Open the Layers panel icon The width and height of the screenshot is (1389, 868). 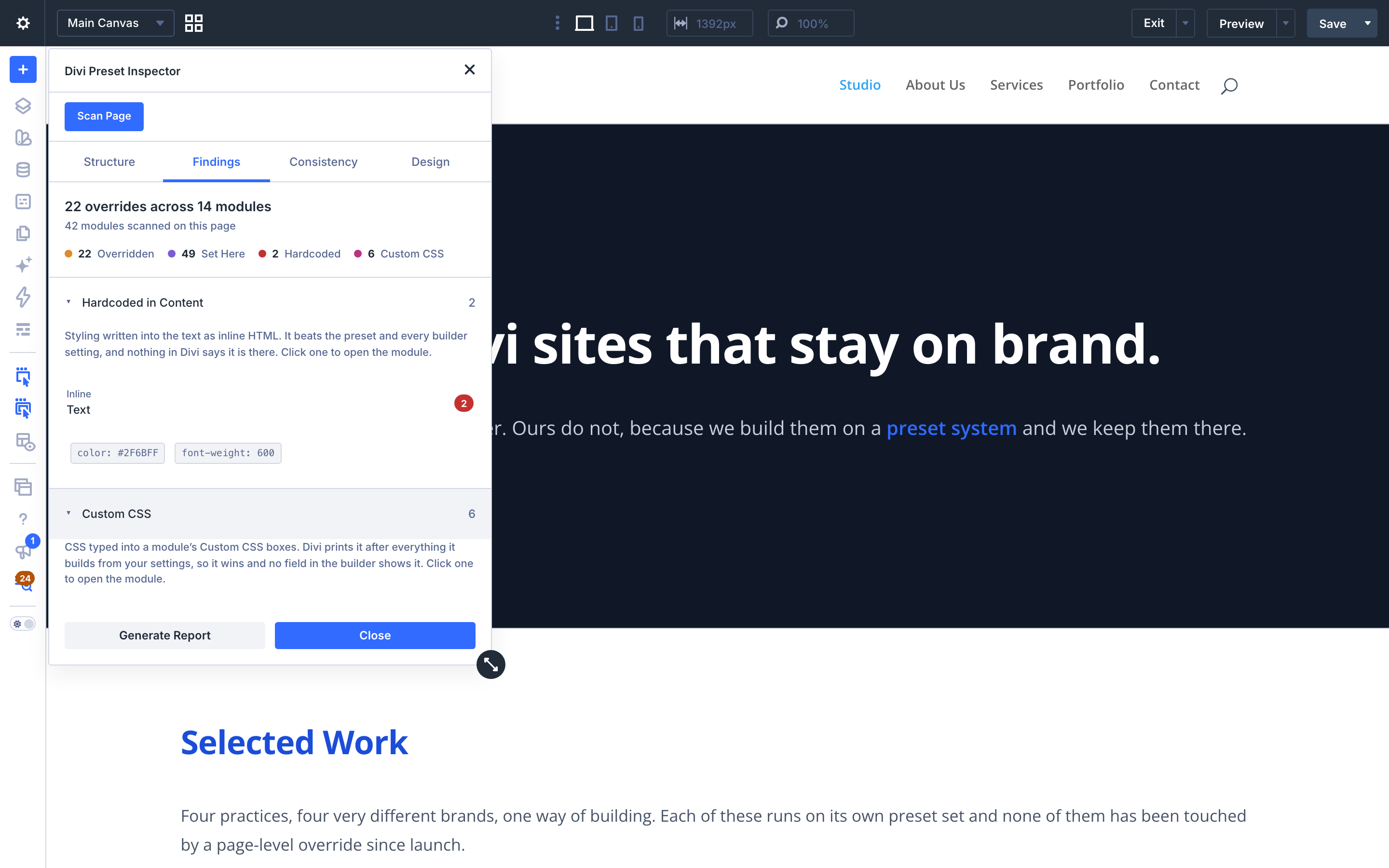23,106
